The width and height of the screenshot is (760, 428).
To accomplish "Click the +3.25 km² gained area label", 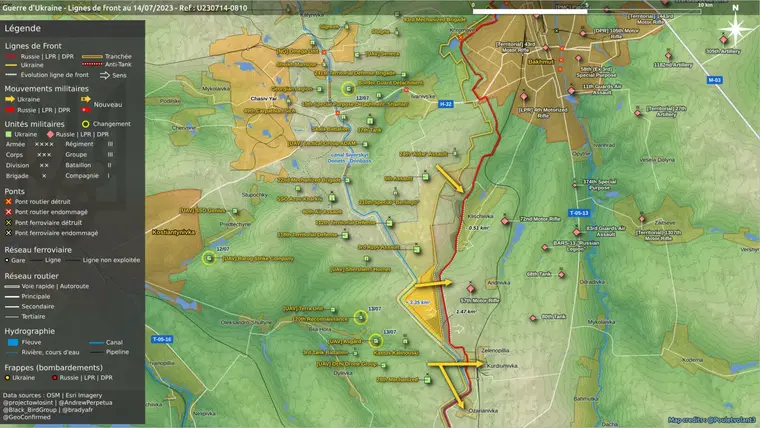I will (418, 302).
